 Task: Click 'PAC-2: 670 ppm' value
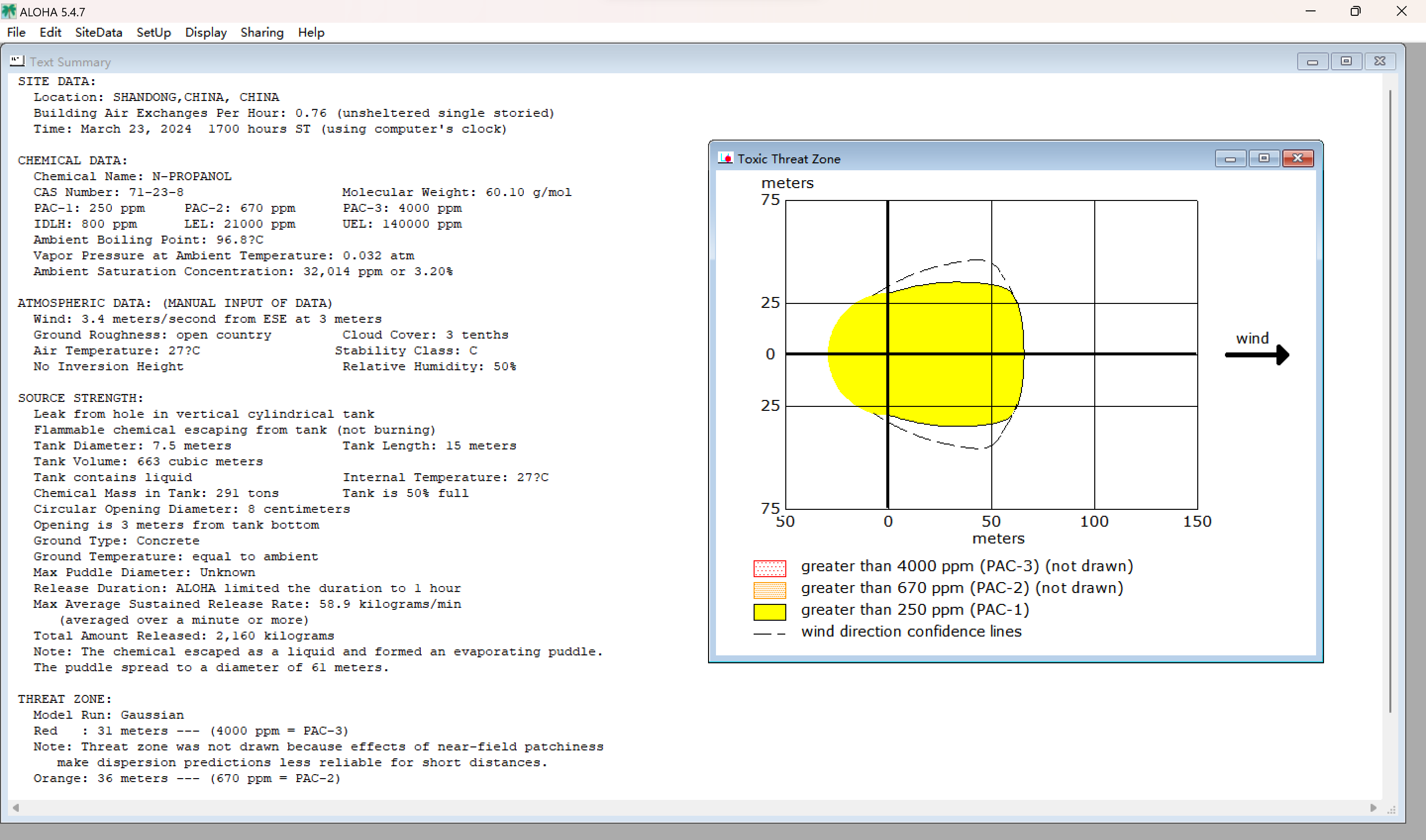[x=240, y=208]
